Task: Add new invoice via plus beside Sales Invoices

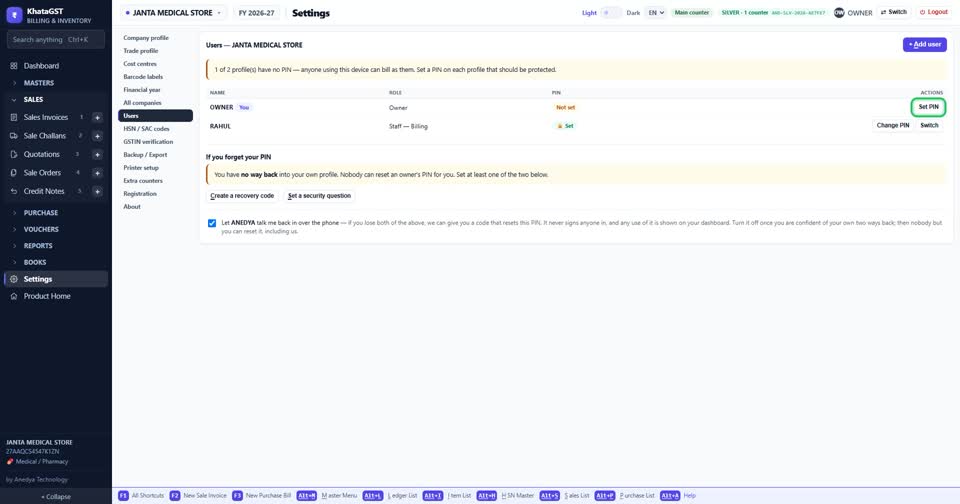Action: pos(97,118)
